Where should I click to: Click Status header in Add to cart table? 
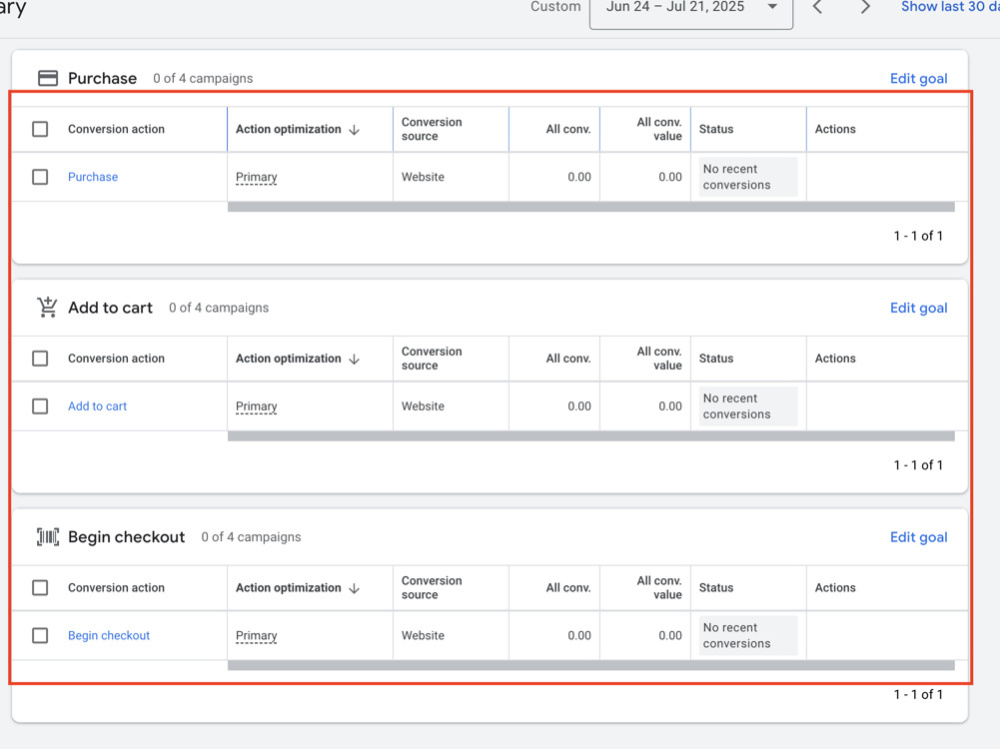tap(716, 359)
